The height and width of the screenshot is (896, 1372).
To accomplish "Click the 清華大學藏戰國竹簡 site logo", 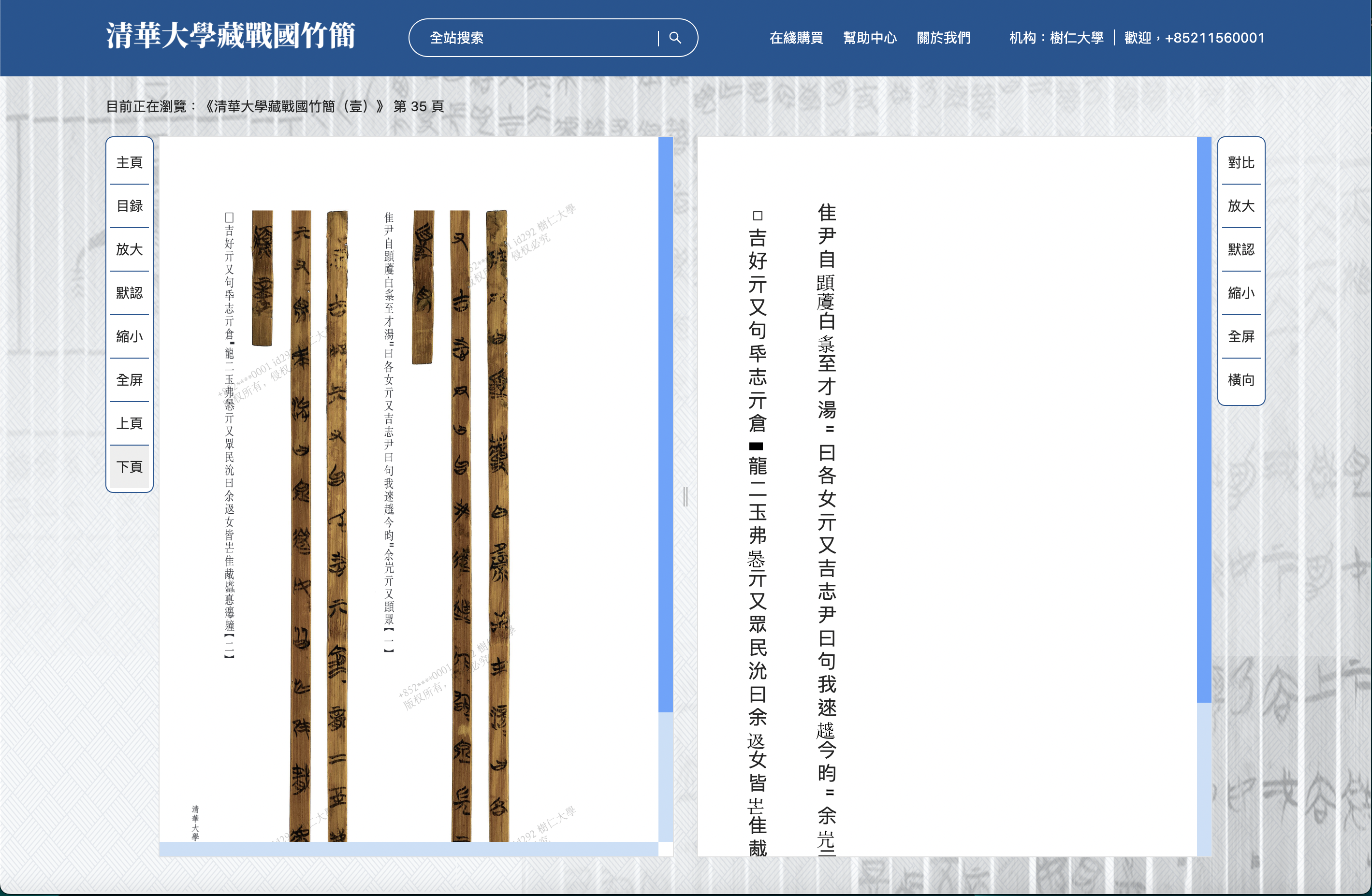I will click(x=231, y=36).
